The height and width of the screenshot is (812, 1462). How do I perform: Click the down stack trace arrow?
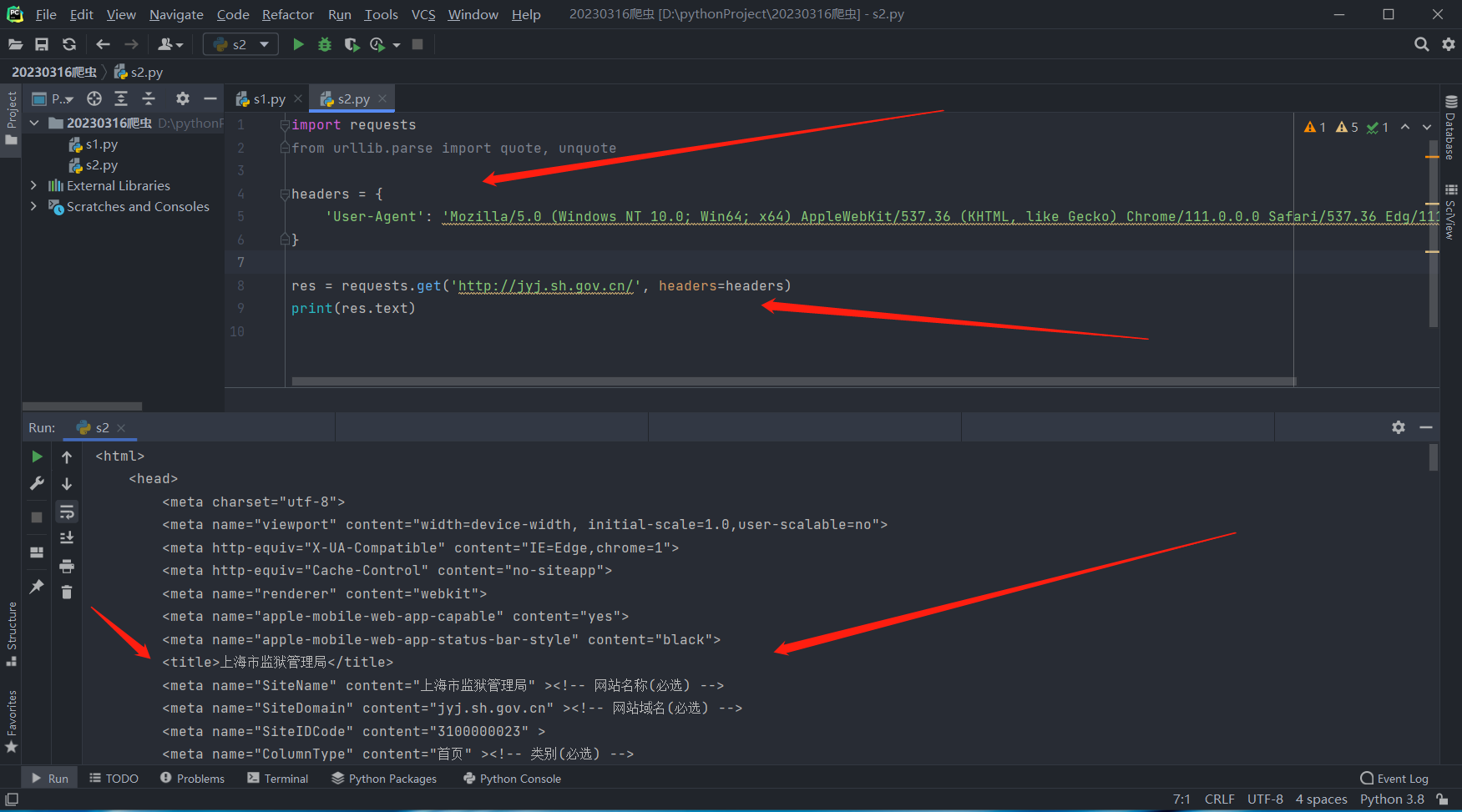pyautogui.click(x=67, y=483)
